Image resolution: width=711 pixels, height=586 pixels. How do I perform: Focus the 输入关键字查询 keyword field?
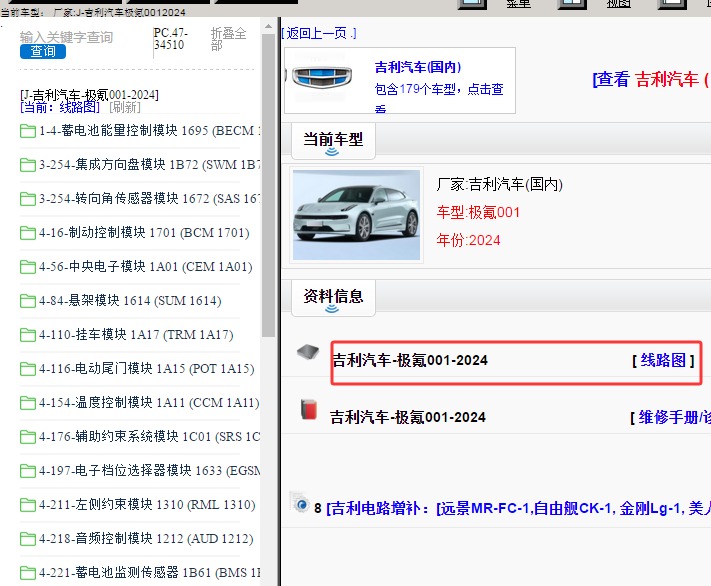pos(66,37)
